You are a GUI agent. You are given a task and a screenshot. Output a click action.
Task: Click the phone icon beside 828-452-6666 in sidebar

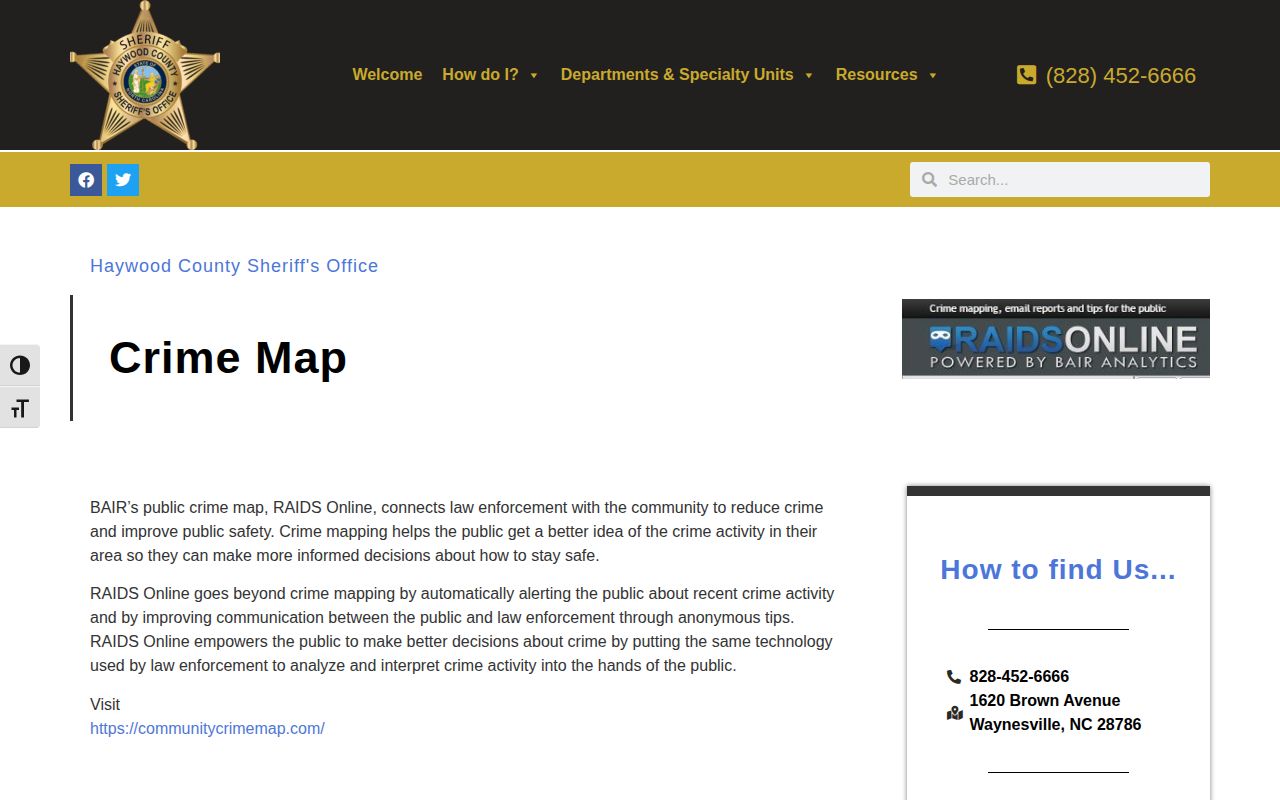954,677
